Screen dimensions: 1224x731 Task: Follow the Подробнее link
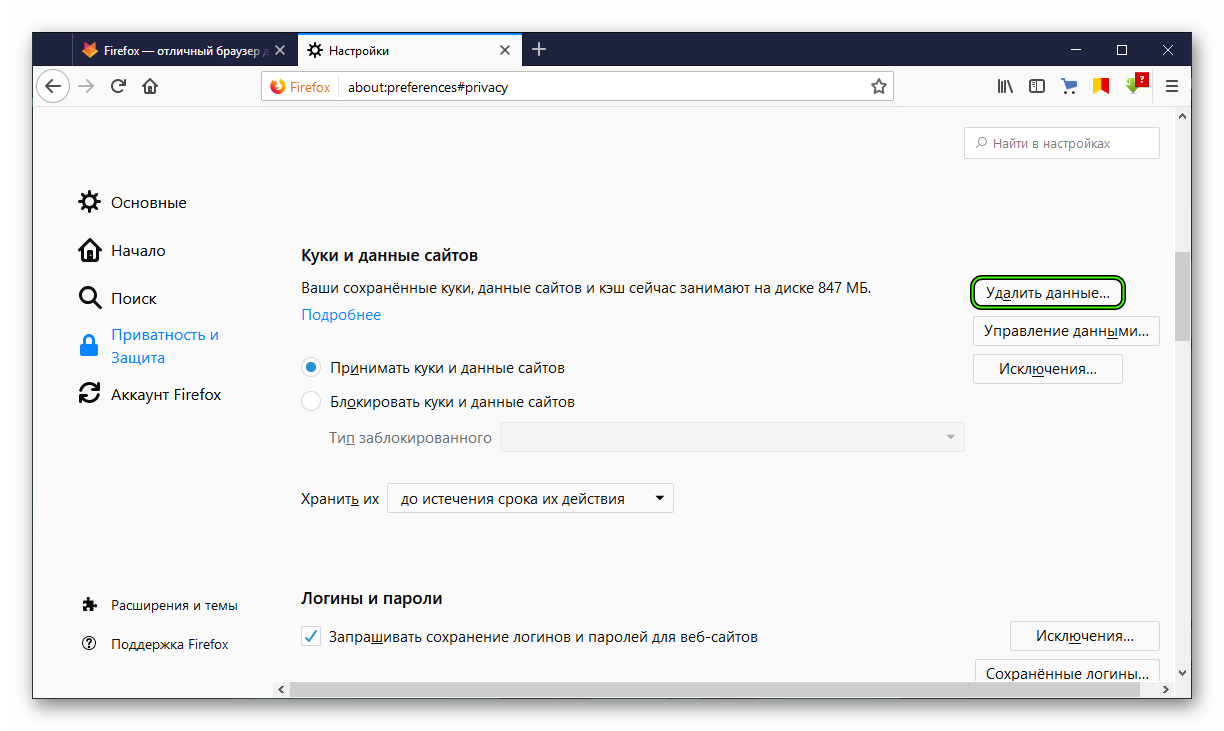click(x=341, y=314)
